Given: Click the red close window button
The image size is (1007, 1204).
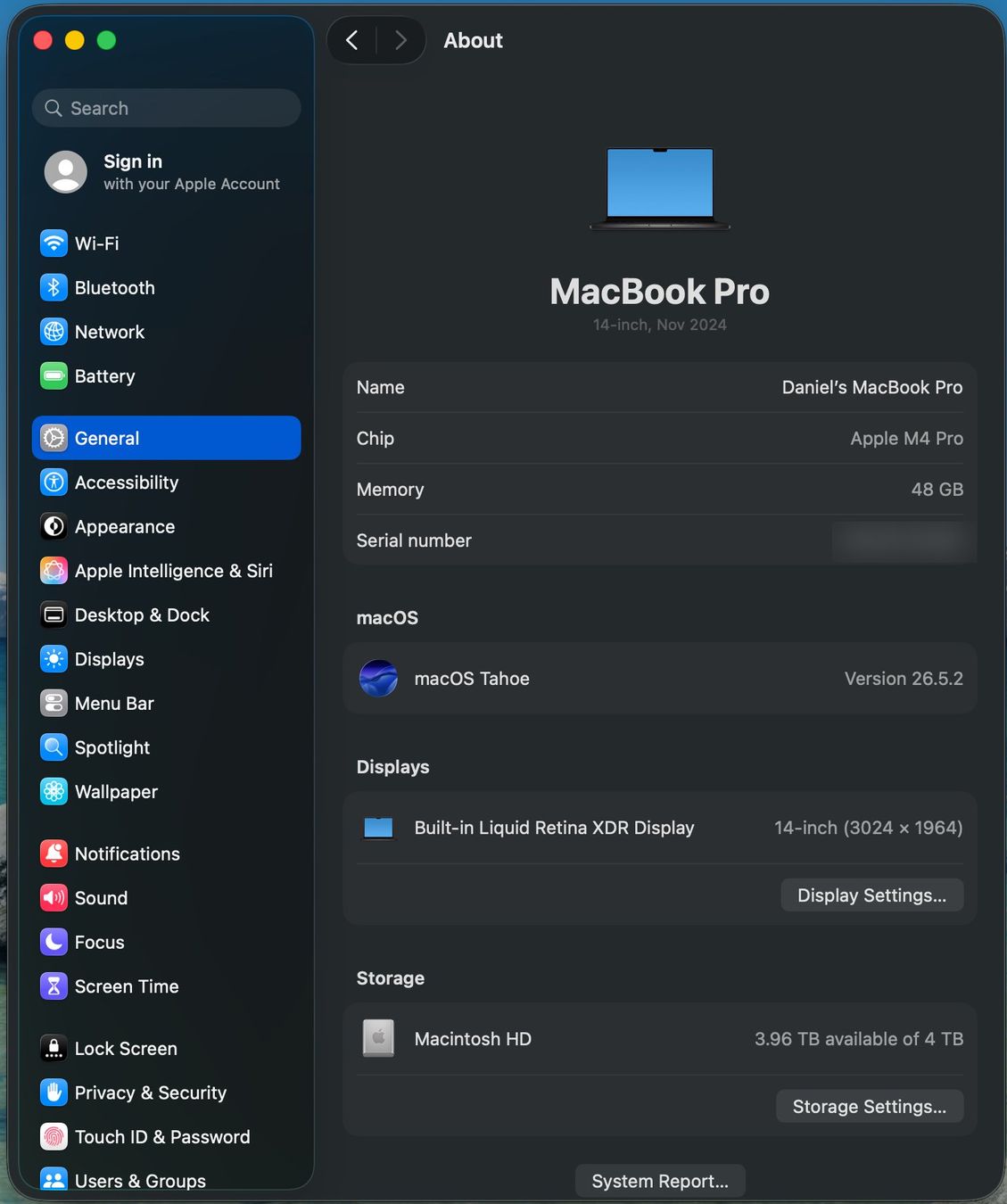Looking at the screenshot, I should click(x=43, y=40).
